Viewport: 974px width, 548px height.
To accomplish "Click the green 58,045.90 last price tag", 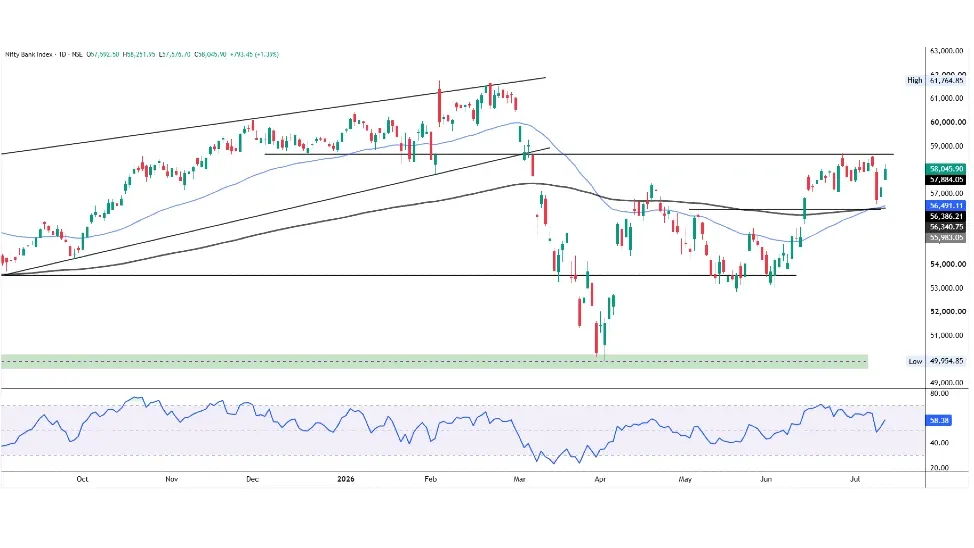I will (x=946, y=169).
